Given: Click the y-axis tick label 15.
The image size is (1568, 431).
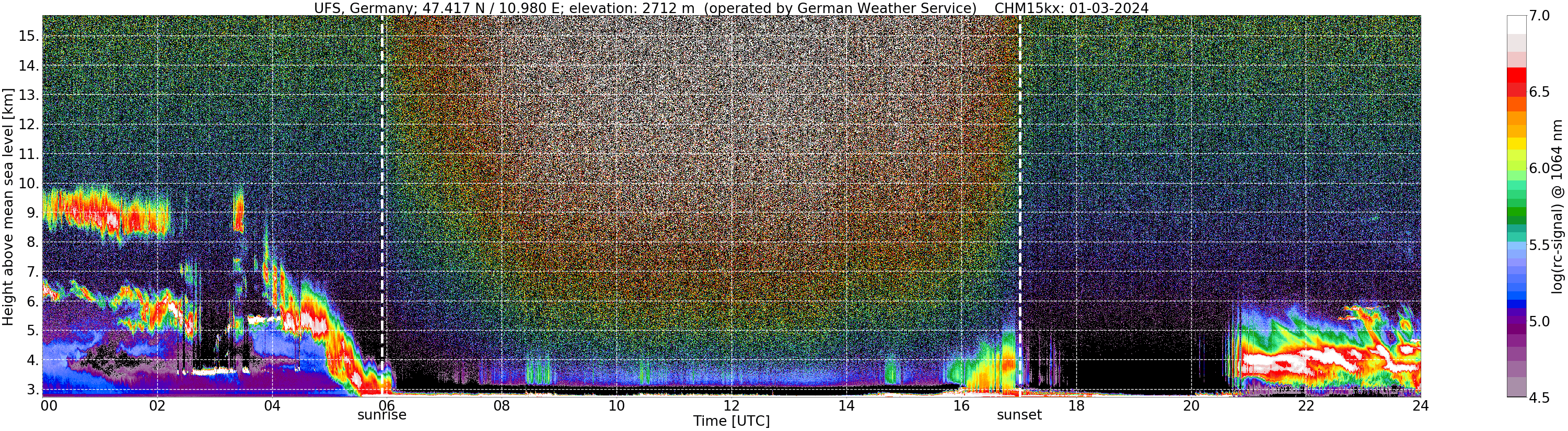Looking at the screenshot, I should point(29,36).
